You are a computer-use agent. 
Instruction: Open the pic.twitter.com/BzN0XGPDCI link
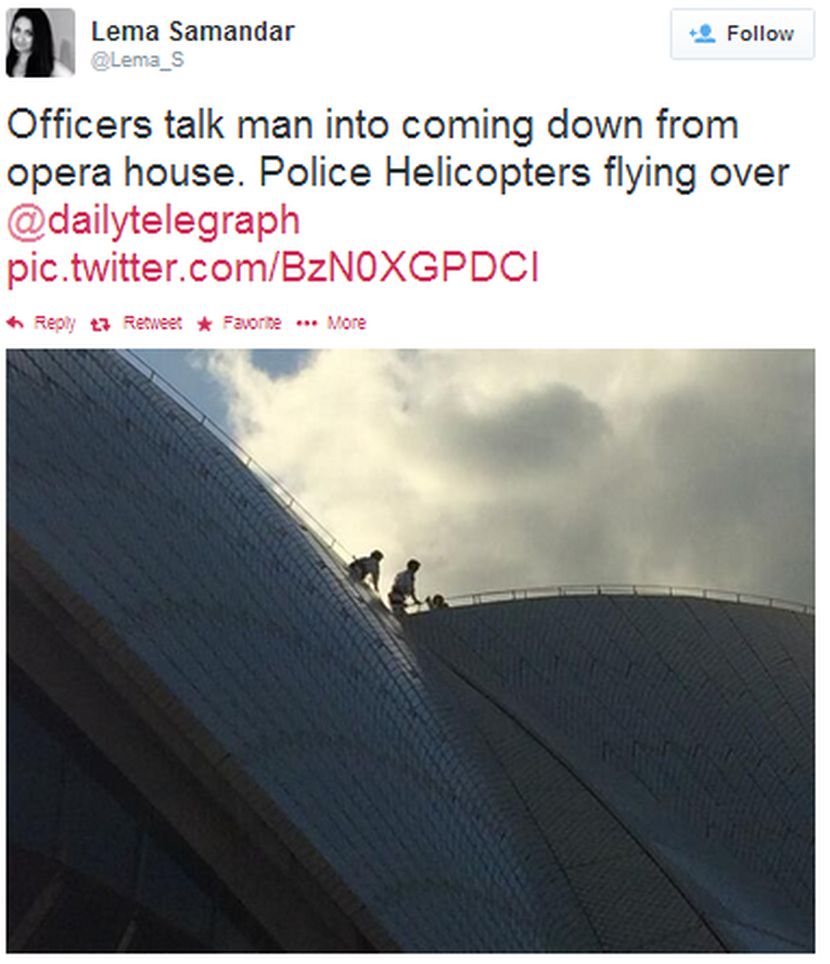(x=273, y=268)
